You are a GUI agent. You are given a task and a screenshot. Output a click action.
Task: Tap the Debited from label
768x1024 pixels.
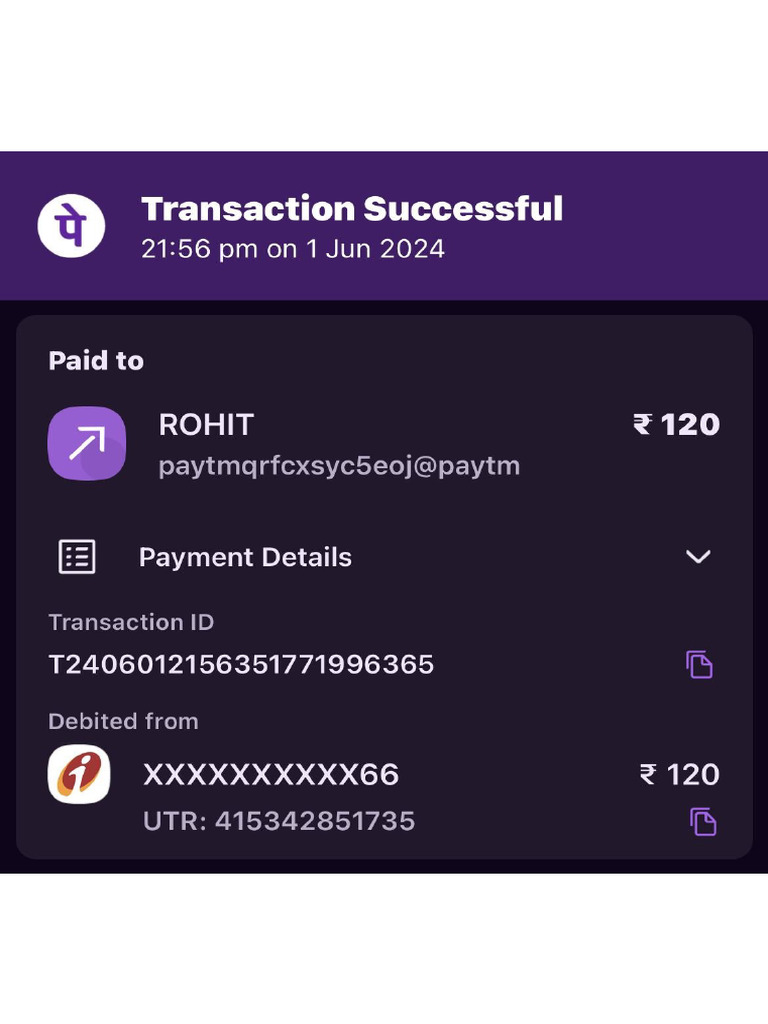click(x=123, y=721)
